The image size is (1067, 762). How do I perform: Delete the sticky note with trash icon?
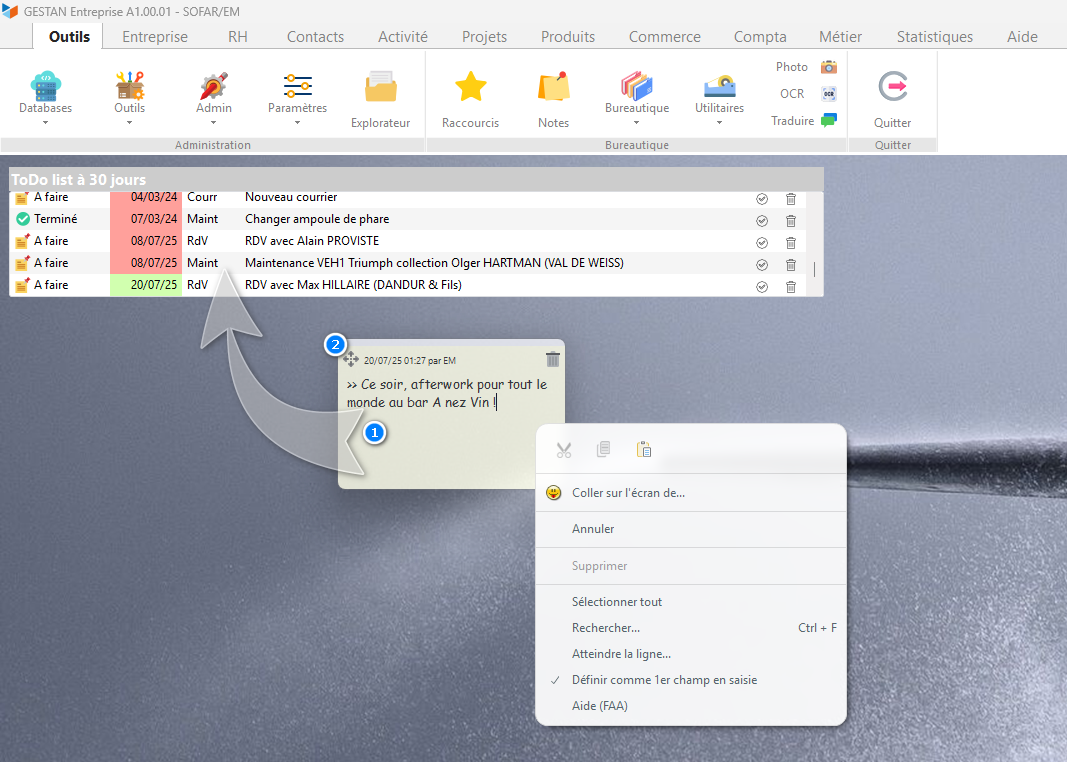click(x=553, y=359)
